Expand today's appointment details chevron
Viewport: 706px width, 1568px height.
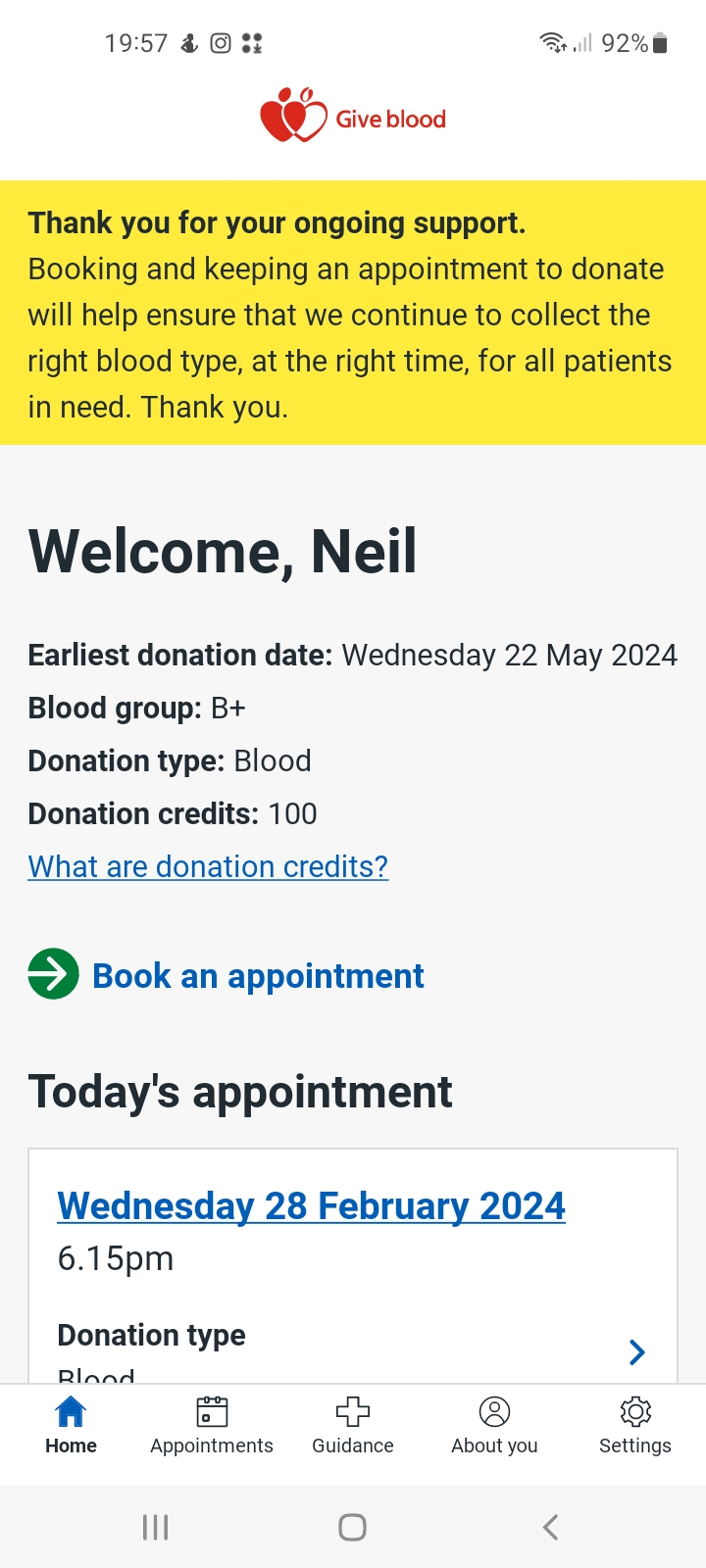tap(637, 1352)
